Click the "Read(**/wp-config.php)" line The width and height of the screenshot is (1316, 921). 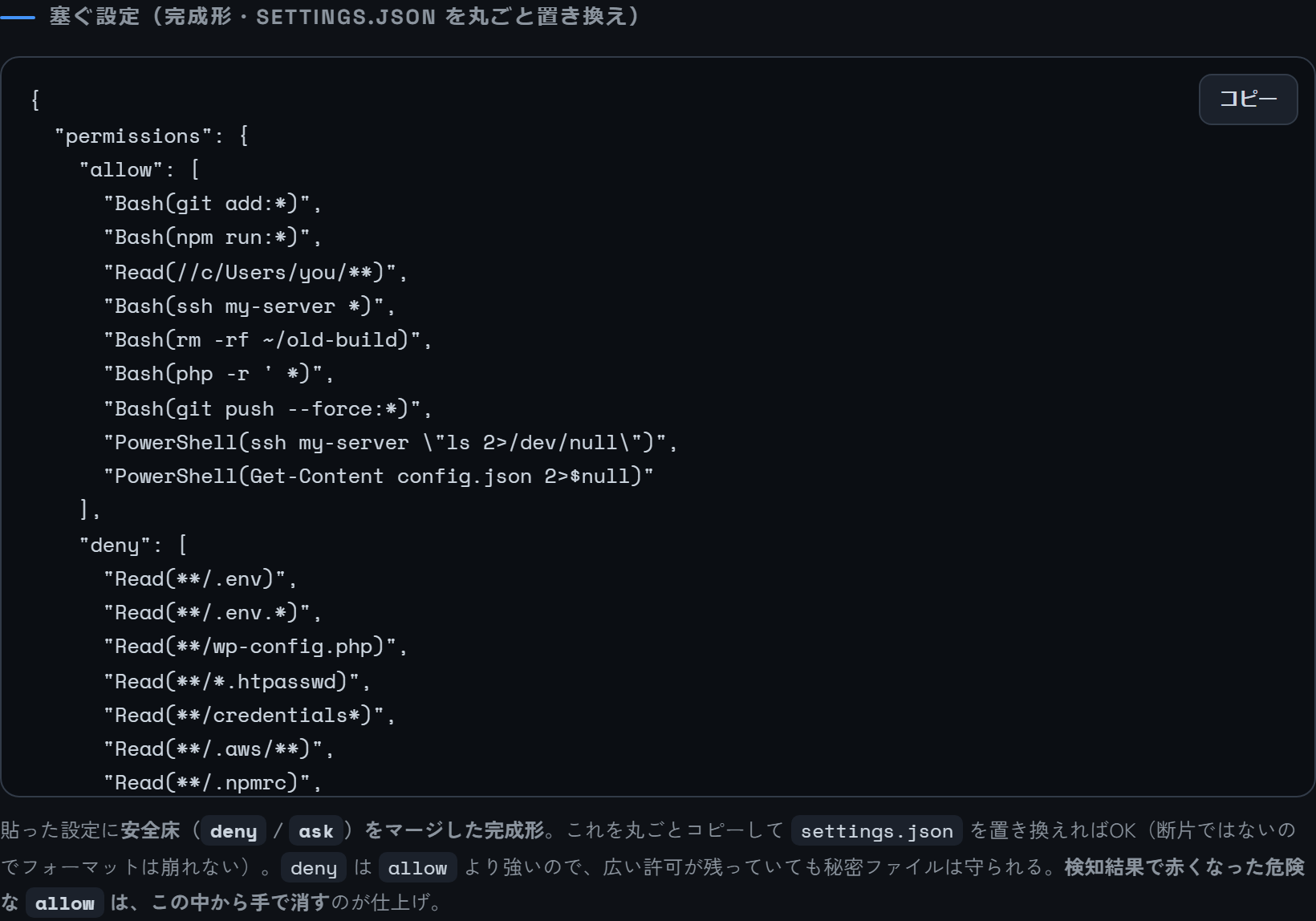[256, 647]
